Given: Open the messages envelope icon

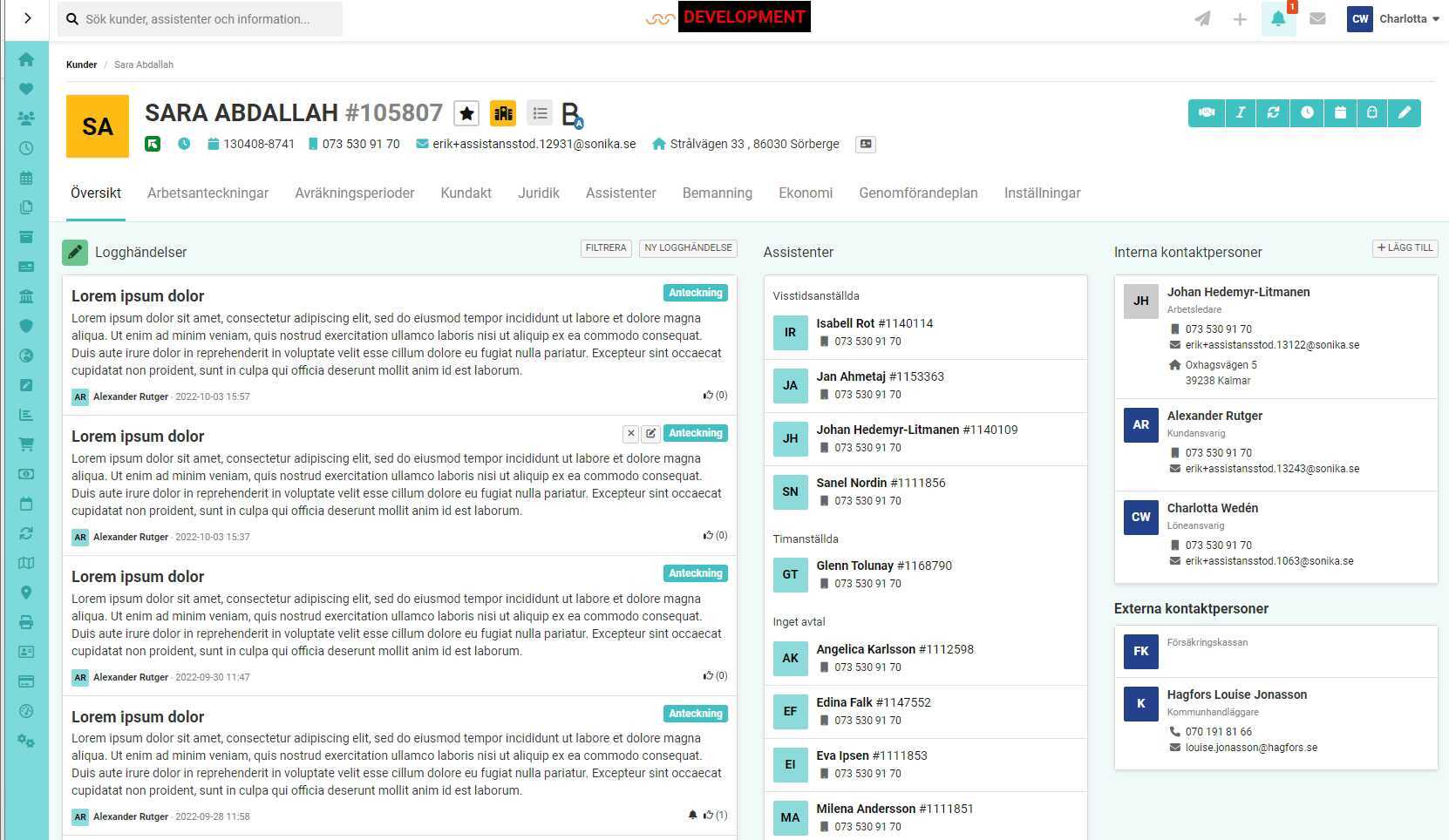Looking at the screenshot, I should (x=1317, y=18).
